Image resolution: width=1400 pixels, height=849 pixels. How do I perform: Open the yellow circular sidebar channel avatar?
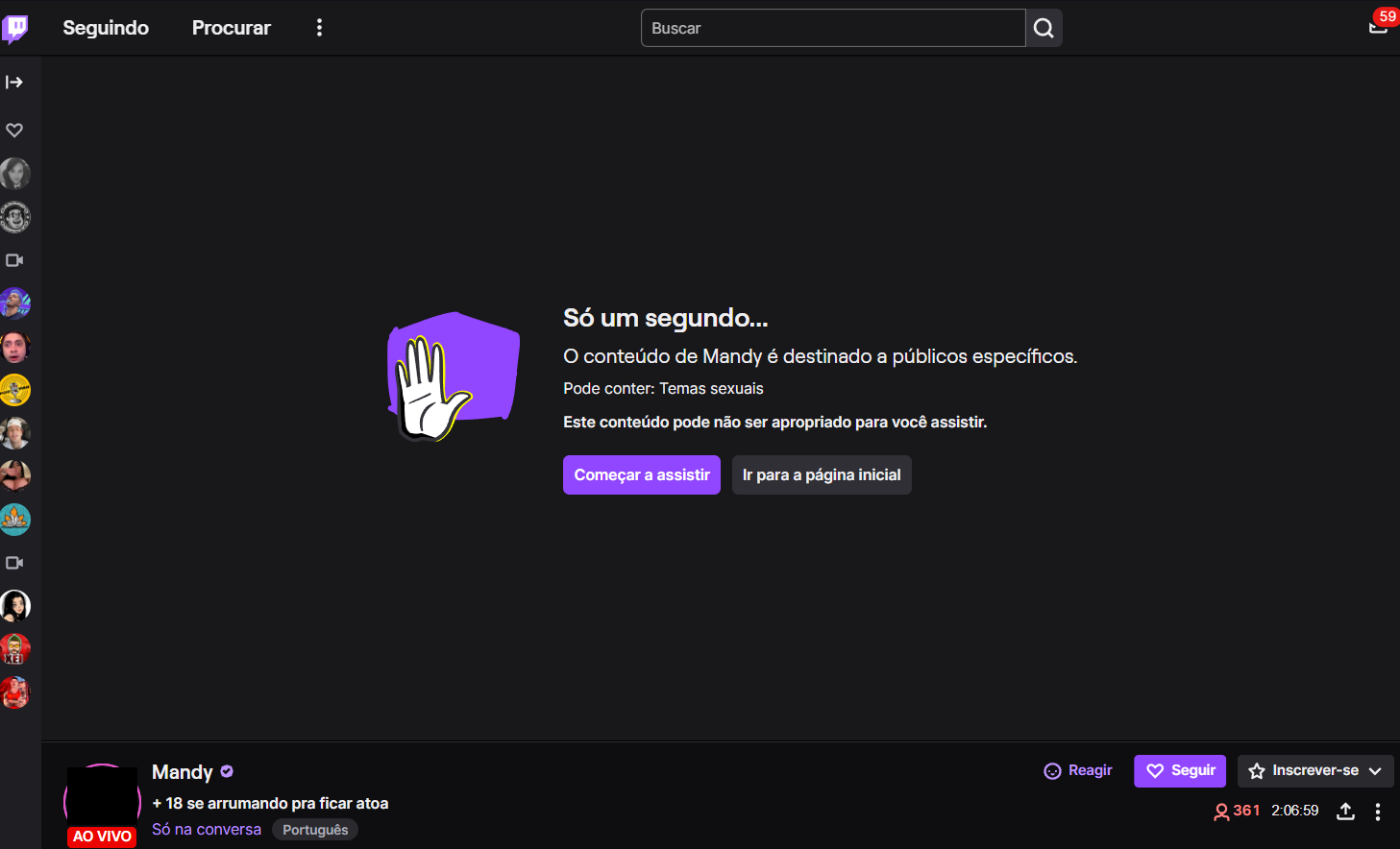pyautogui.click(x=14, y=390)
